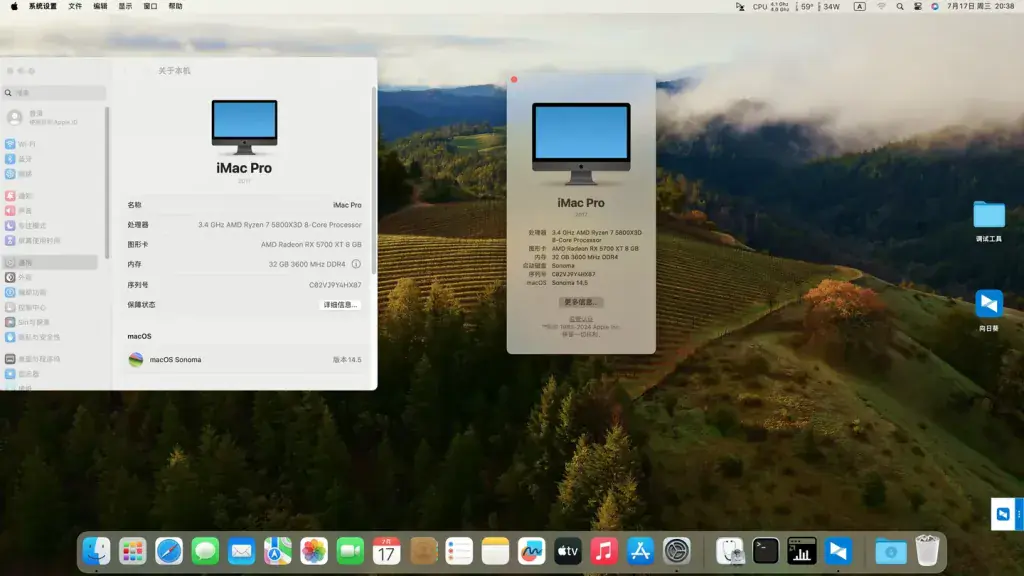This screenshot has width=1024, height=576.
Task: Open the Messages app in the Dock
Action: tap(205, 551)
